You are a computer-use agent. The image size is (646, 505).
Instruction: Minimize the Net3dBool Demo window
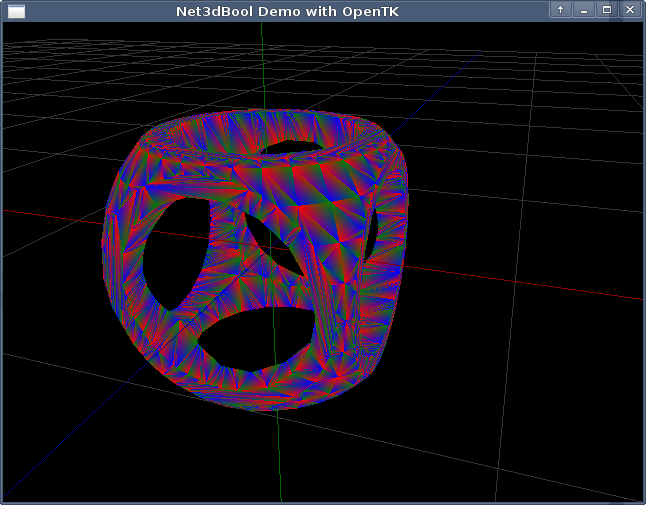(583, 10)
